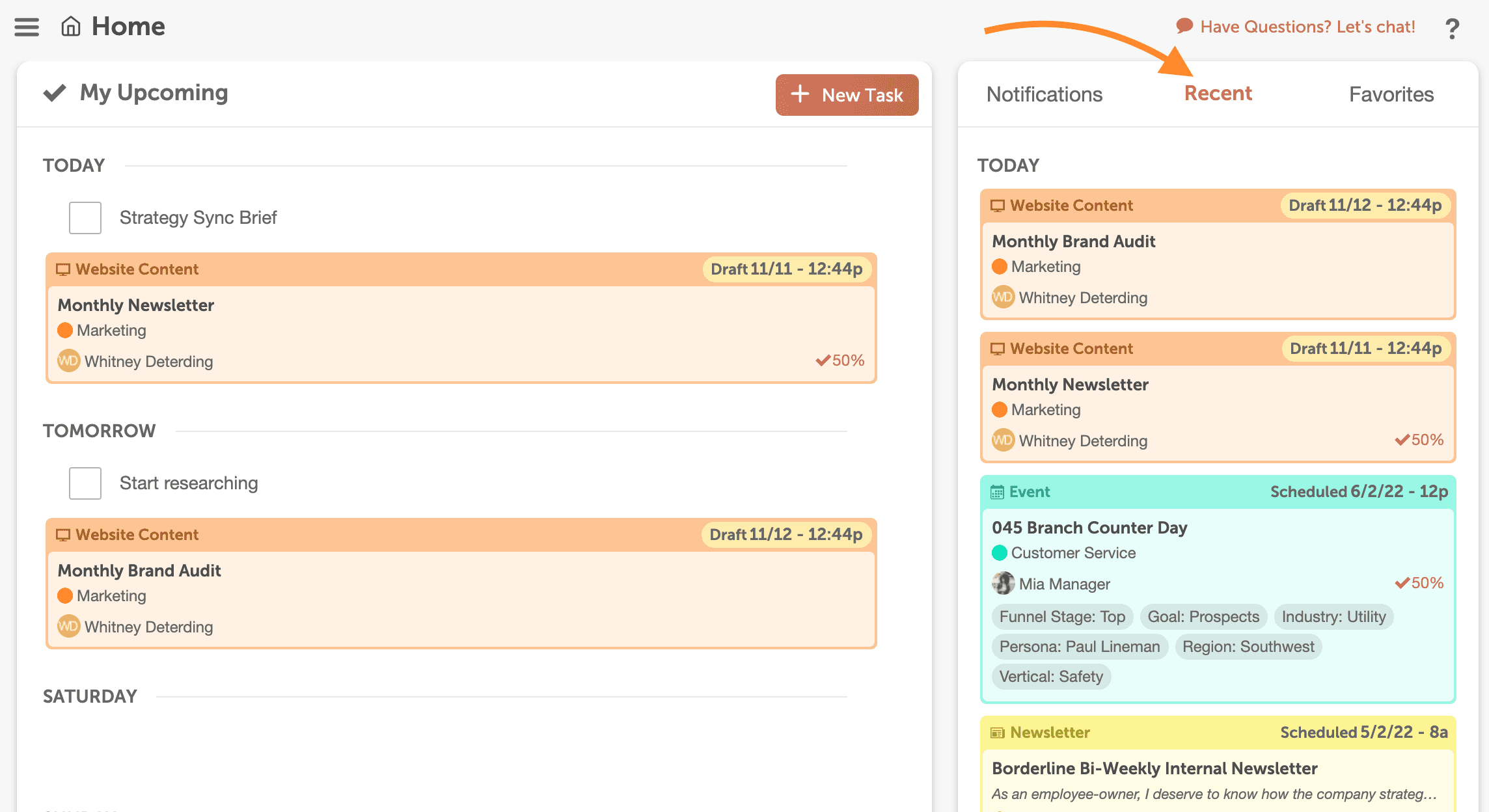The width and height of the screenshot is (1489, 812).
Task: Click teal Customer Service color dot
Action: (1000, 553)
